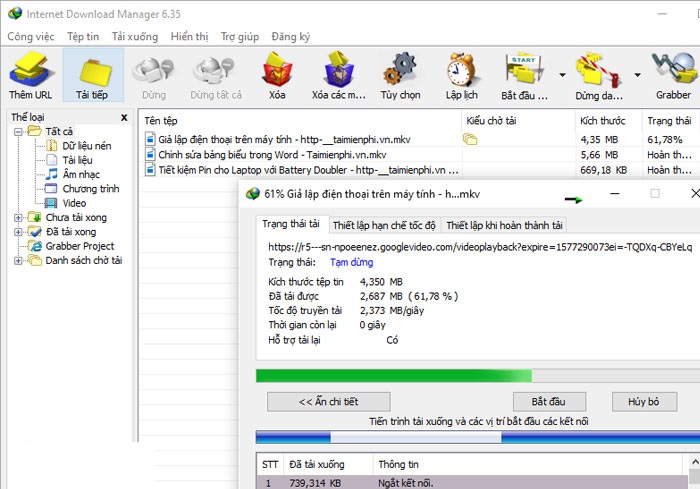The height and width of the screenshot is (489, 700).
Task: Expand the Danh sách chờ tải node
Action: point(18,261)
